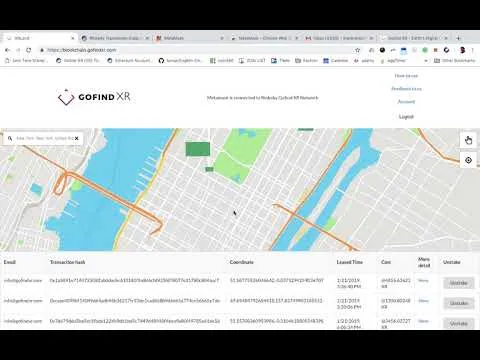Open More link in third table row
The width and height of the screenshot is (480, 360).
423,321
